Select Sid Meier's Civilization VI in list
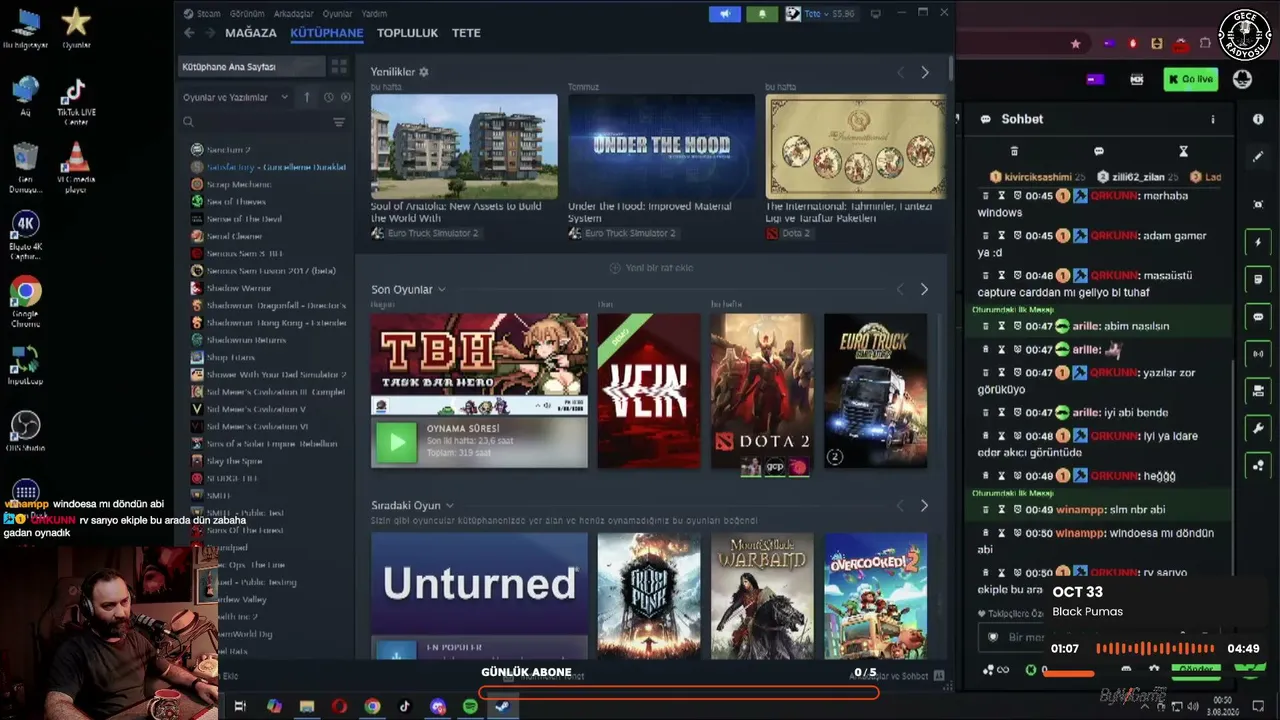This screenshot has height=720, width=1280. coord(256,427)
